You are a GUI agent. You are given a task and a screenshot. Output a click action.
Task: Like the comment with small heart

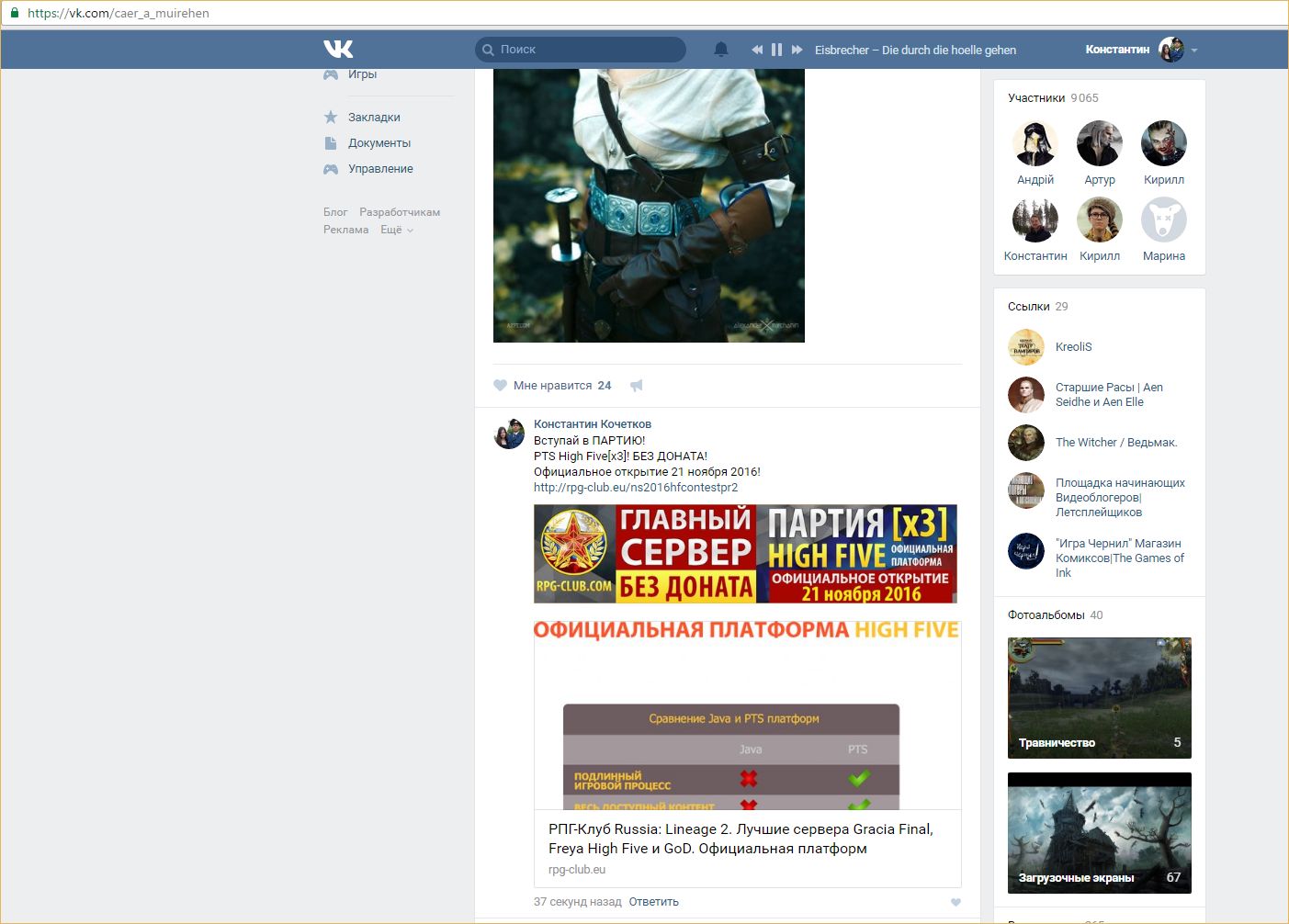tap(955, 902)
